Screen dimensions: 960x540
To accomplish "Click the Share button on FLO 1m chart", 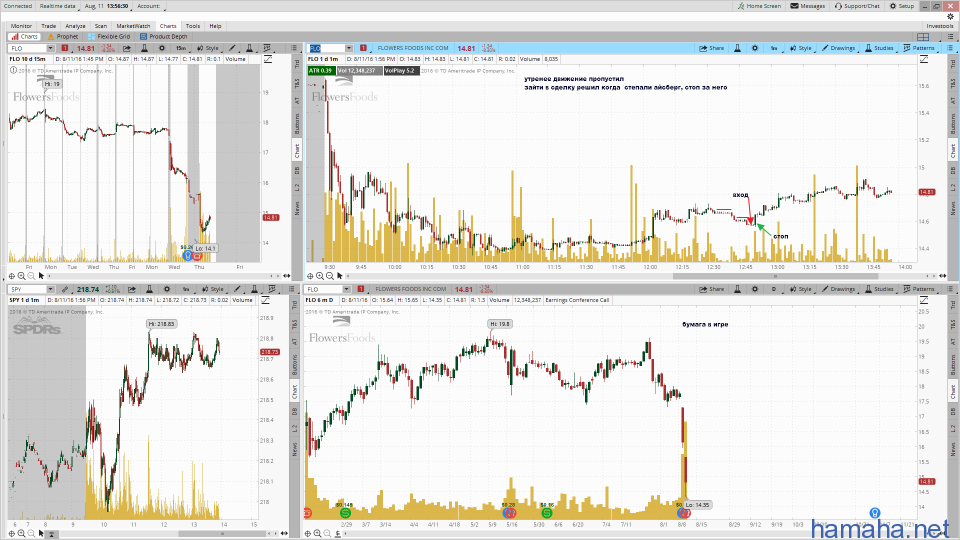I will (x=713, y=48).
